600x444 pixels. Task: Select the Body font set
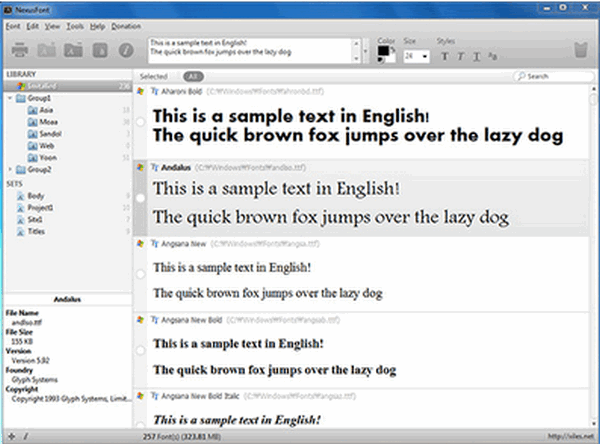(x=36, y=196)
